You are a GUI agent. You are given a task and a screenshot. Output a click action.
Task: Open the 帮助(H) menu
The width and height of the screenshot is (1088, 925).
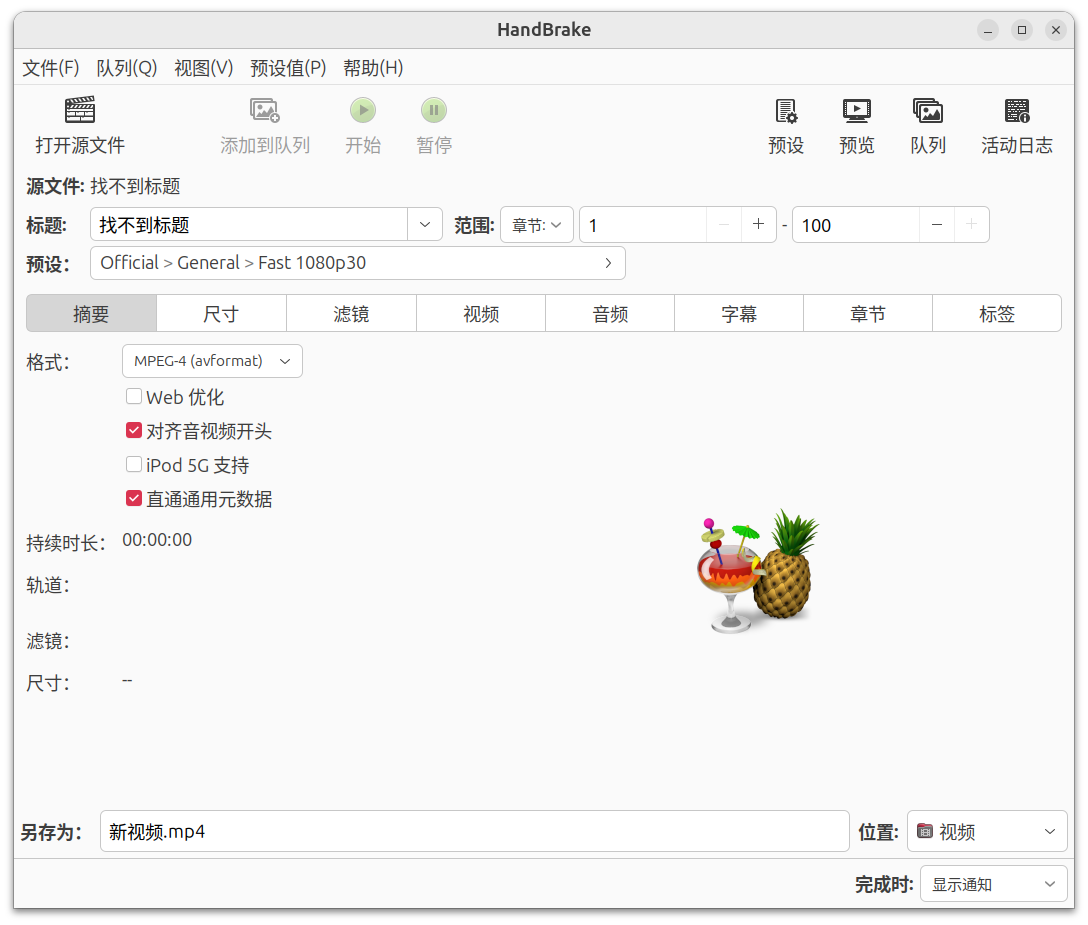373,68
